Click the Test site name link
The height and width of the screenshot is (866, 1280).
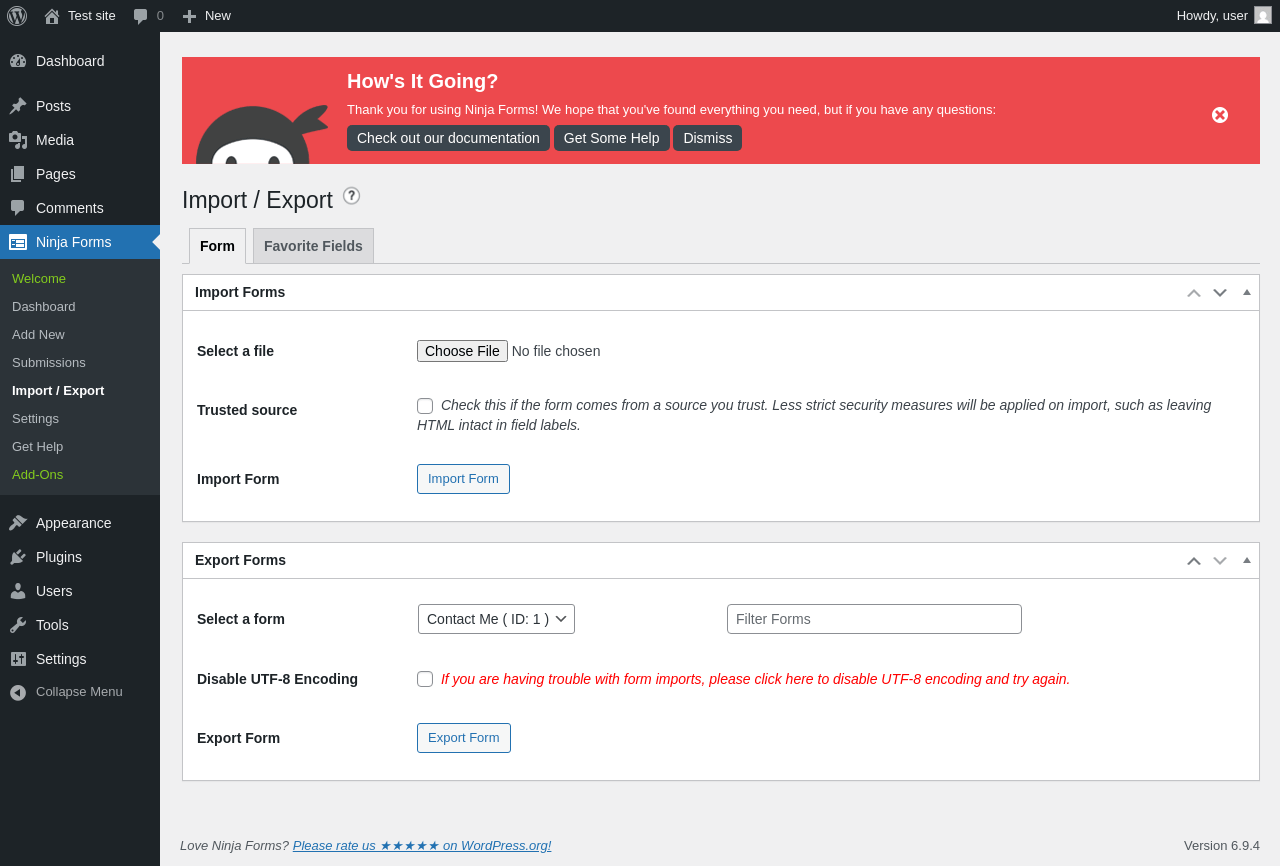92,15
